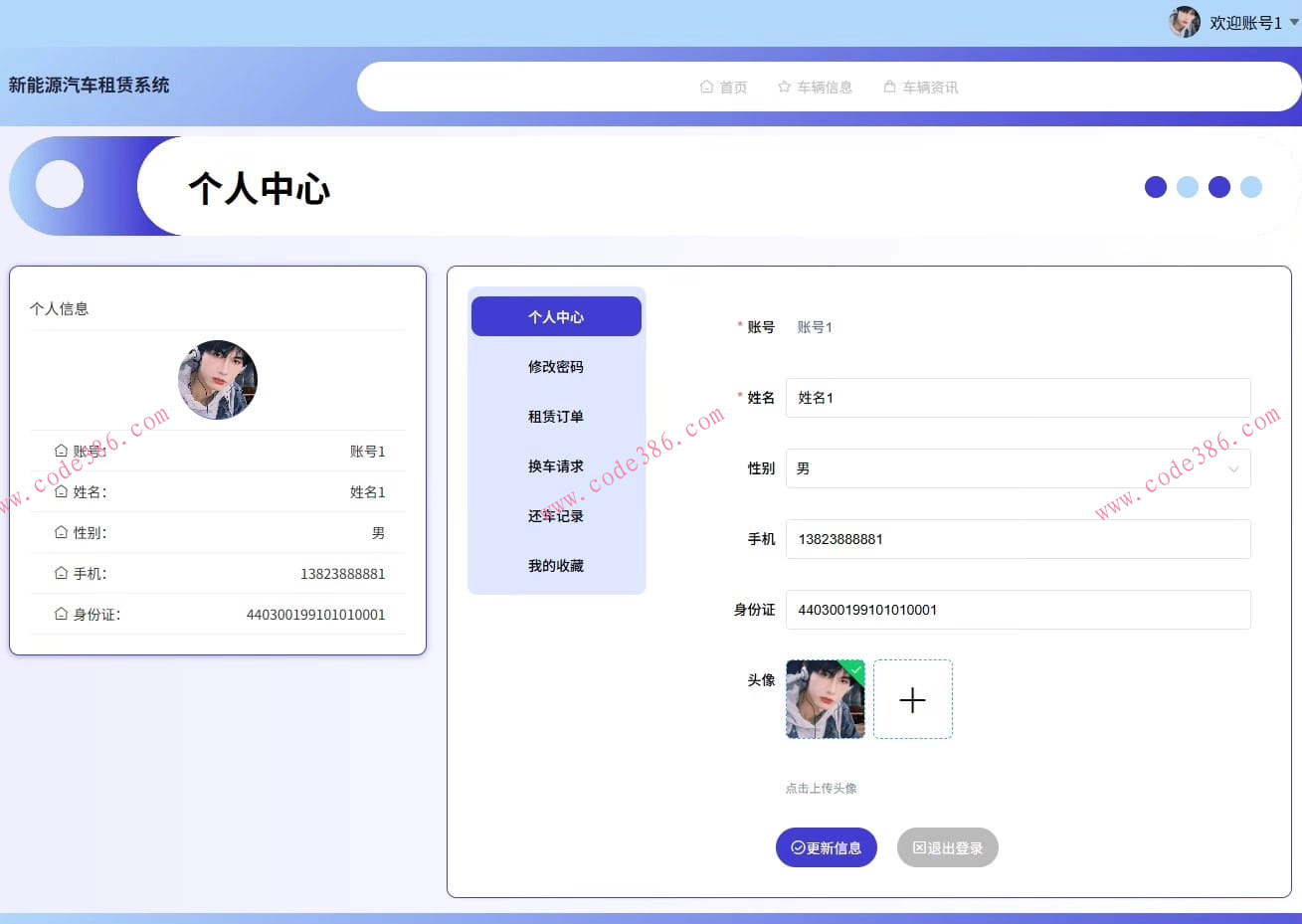The width and height of the screenshot is (1302, 924).
Task: Click the home icon beside 首页
Action: [706, 87]
